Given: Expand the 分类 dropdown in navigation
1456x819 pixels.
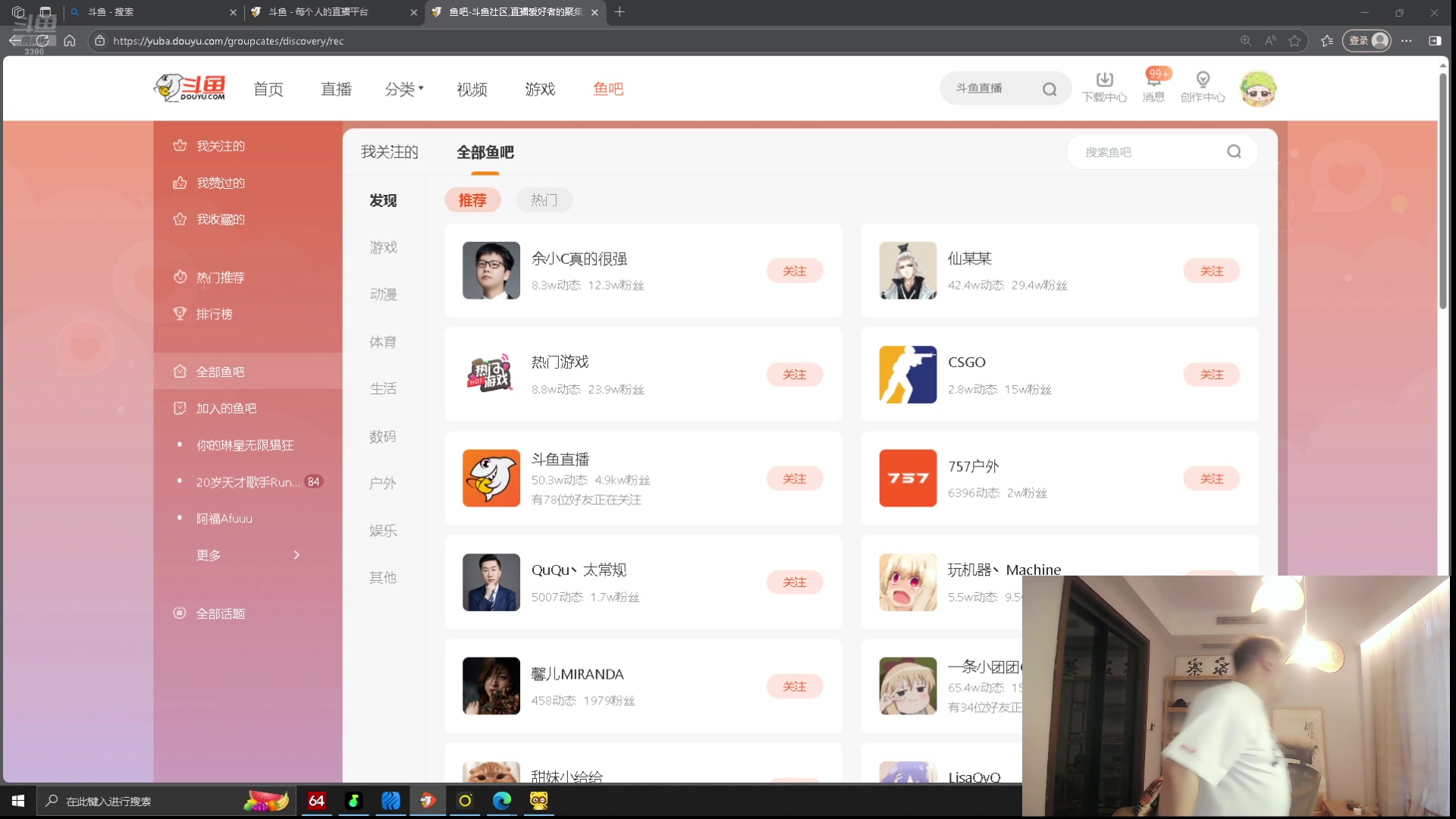Looking at the screenshot, I should (403, 89).
